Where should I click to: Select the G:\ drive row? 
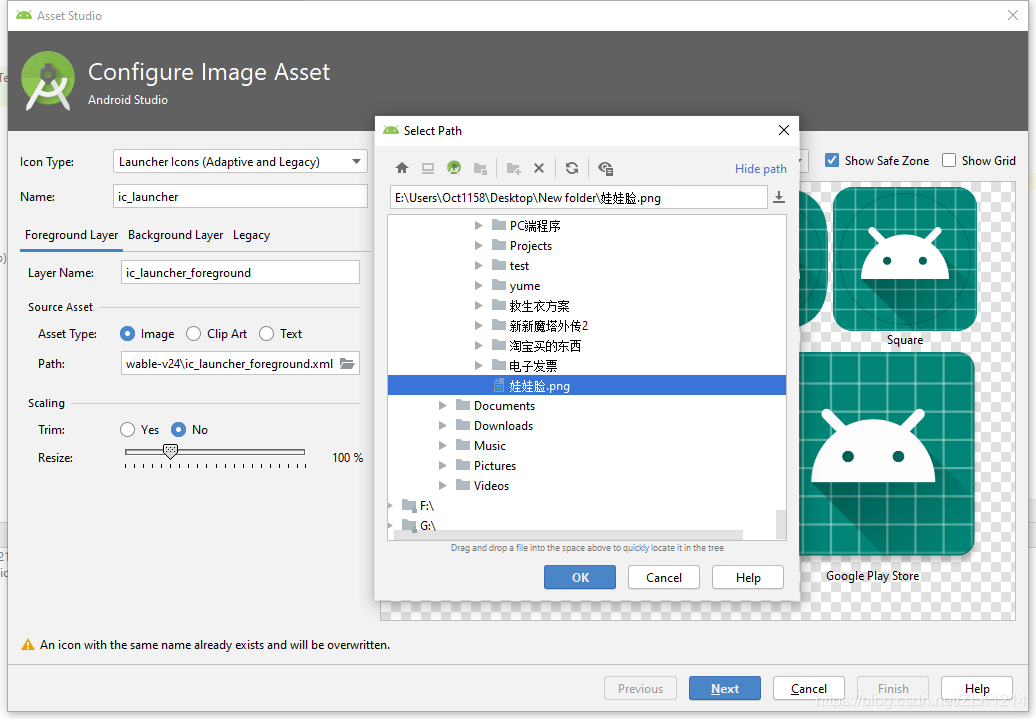587,525
